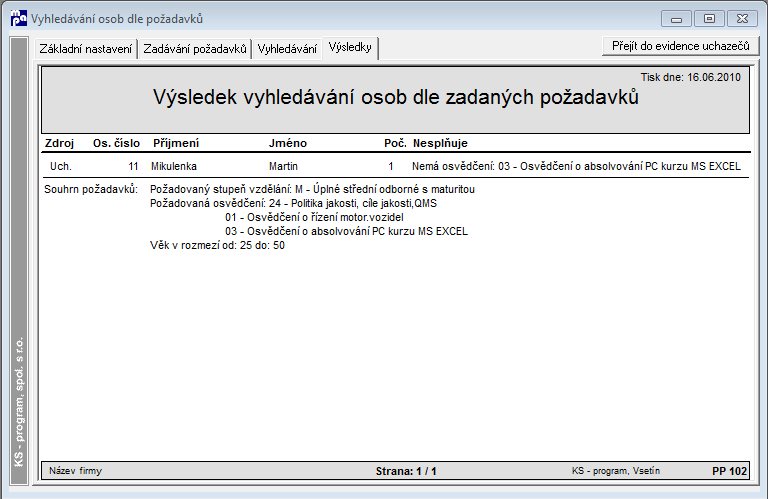
Task: Select the Uch. source cell
Action: tap(61, 166)
